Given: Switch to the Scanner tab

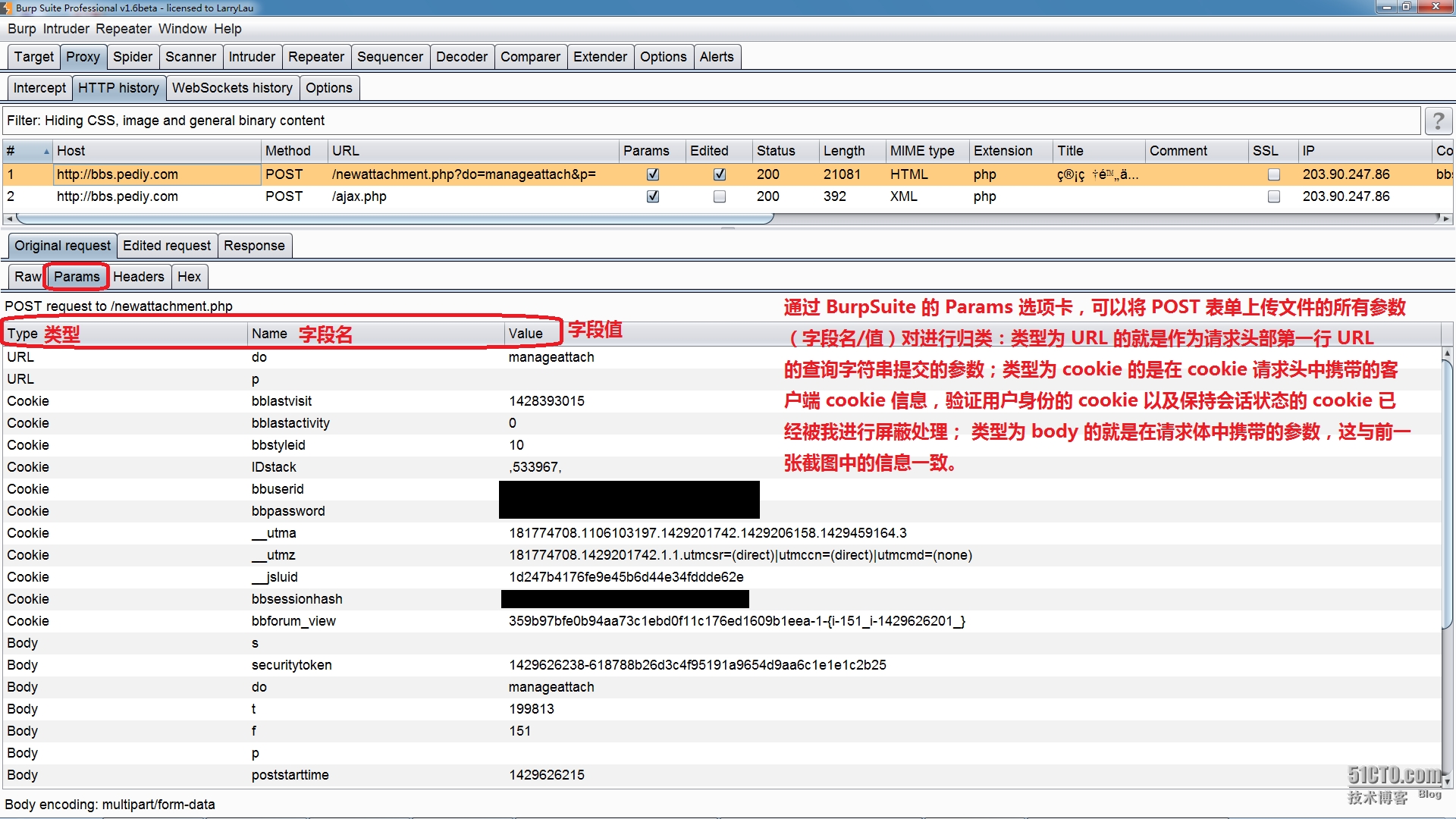Looking at the screenshot, I should (x=190, y=57).
